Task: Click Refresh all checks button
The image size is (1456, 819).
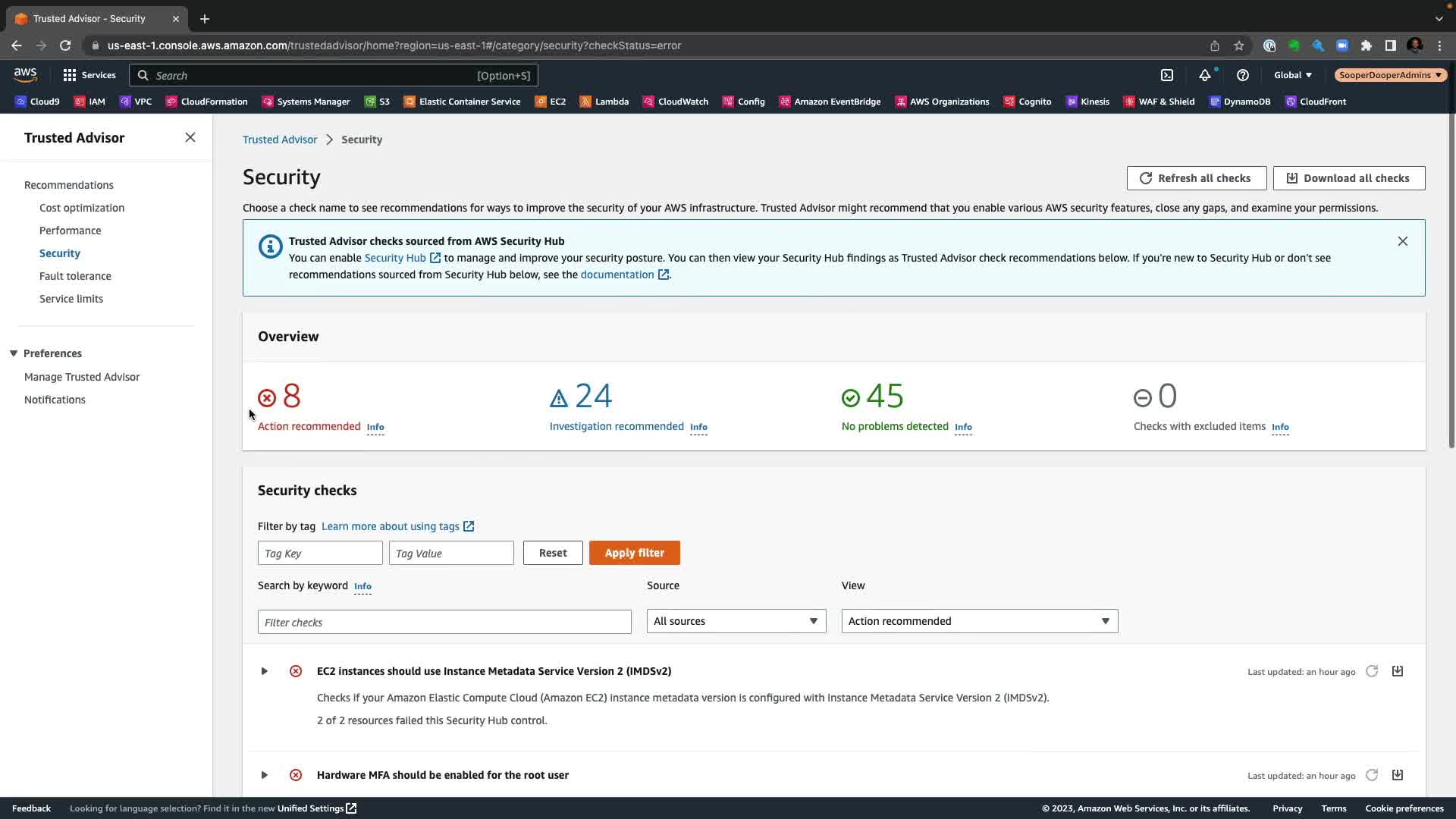Action: (x=1196, y=178)
